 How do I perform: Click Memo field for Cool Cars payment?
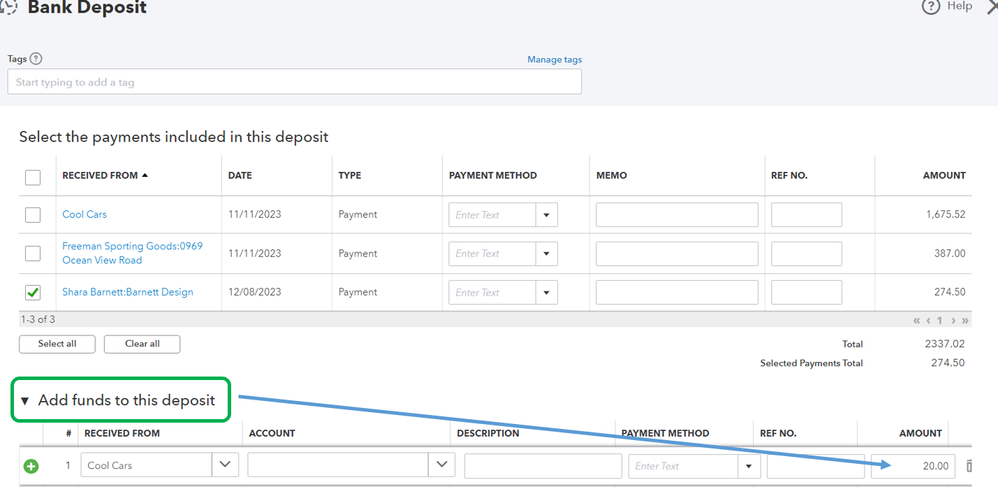[677, 215]
